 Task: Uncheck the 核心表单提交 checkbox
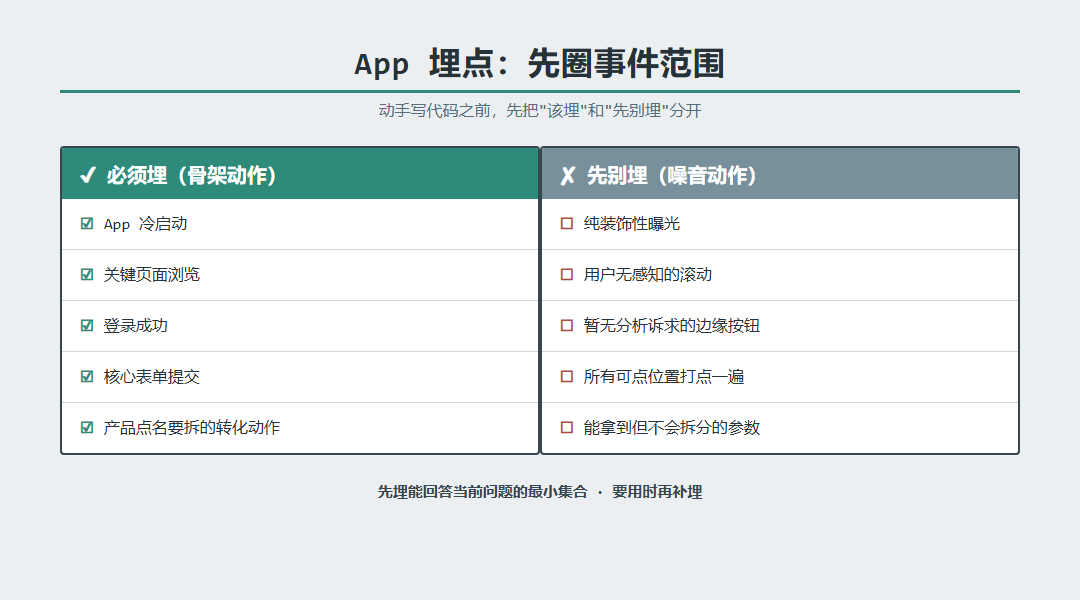click(87, 376)
